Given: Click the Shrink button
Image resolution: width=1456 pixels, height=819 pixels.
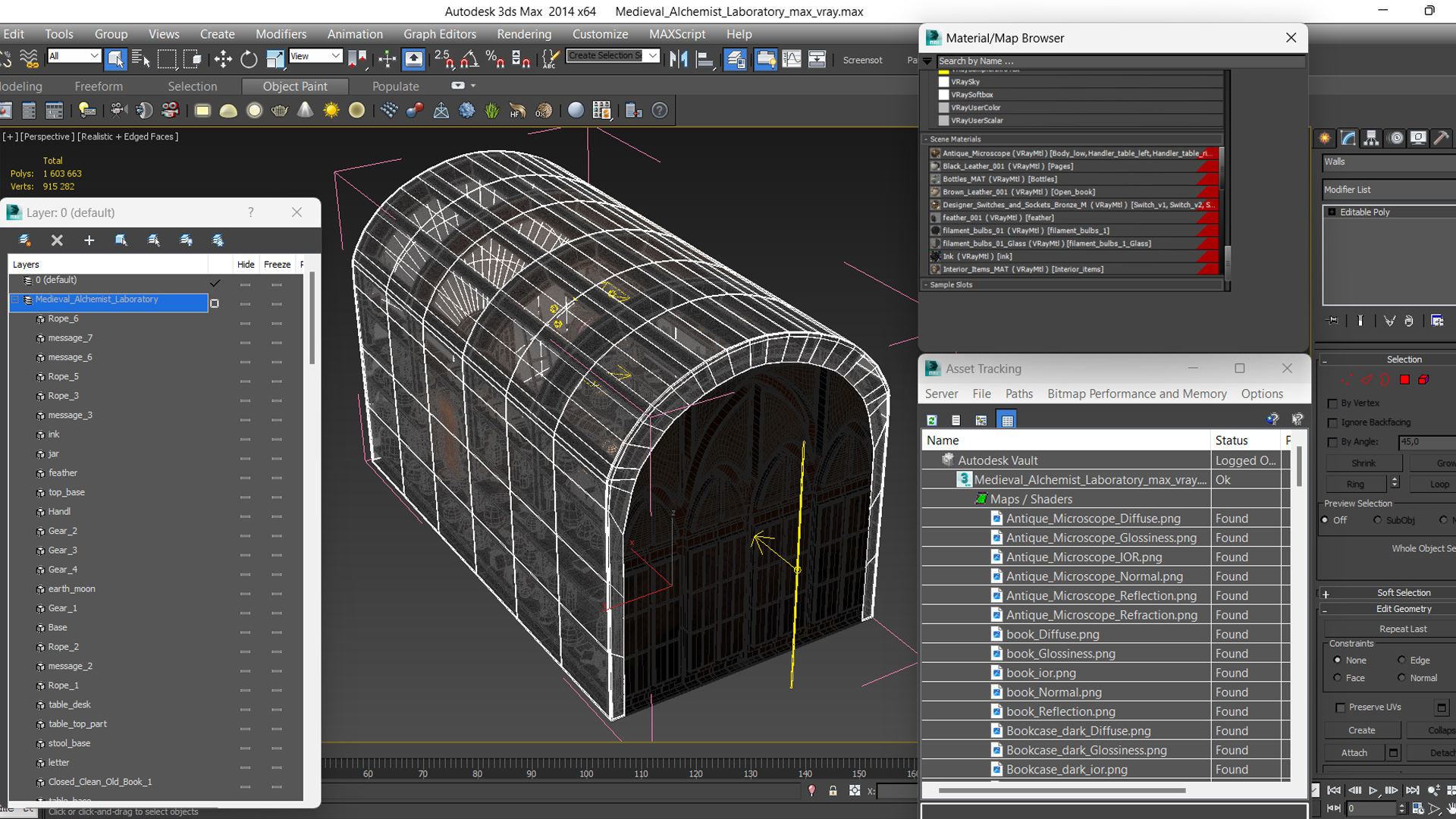Looking at the screenshot, I should (1363, 463).
